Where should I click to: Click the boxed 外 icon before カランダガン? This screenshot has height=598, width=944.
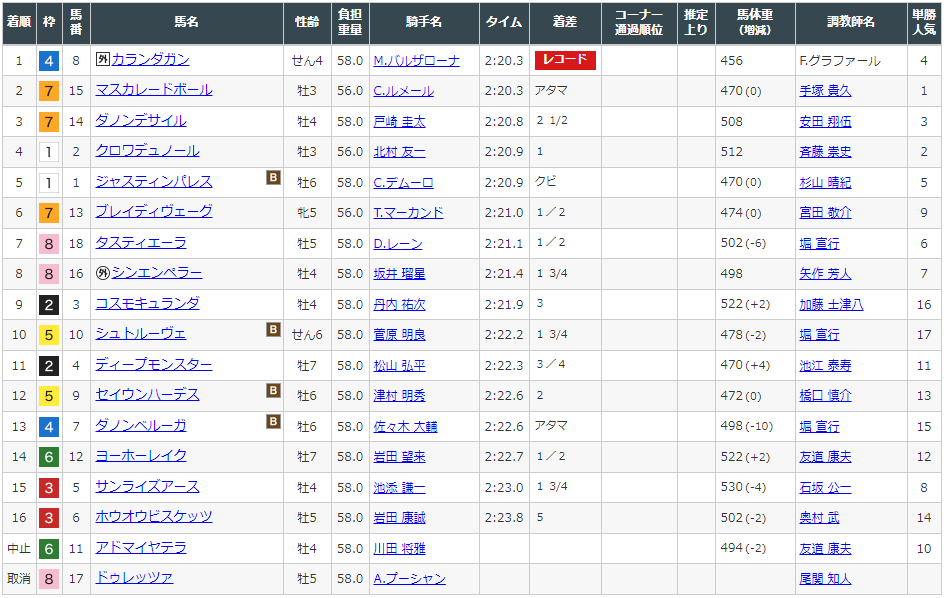pyautogui.click(x=102, y=60)
